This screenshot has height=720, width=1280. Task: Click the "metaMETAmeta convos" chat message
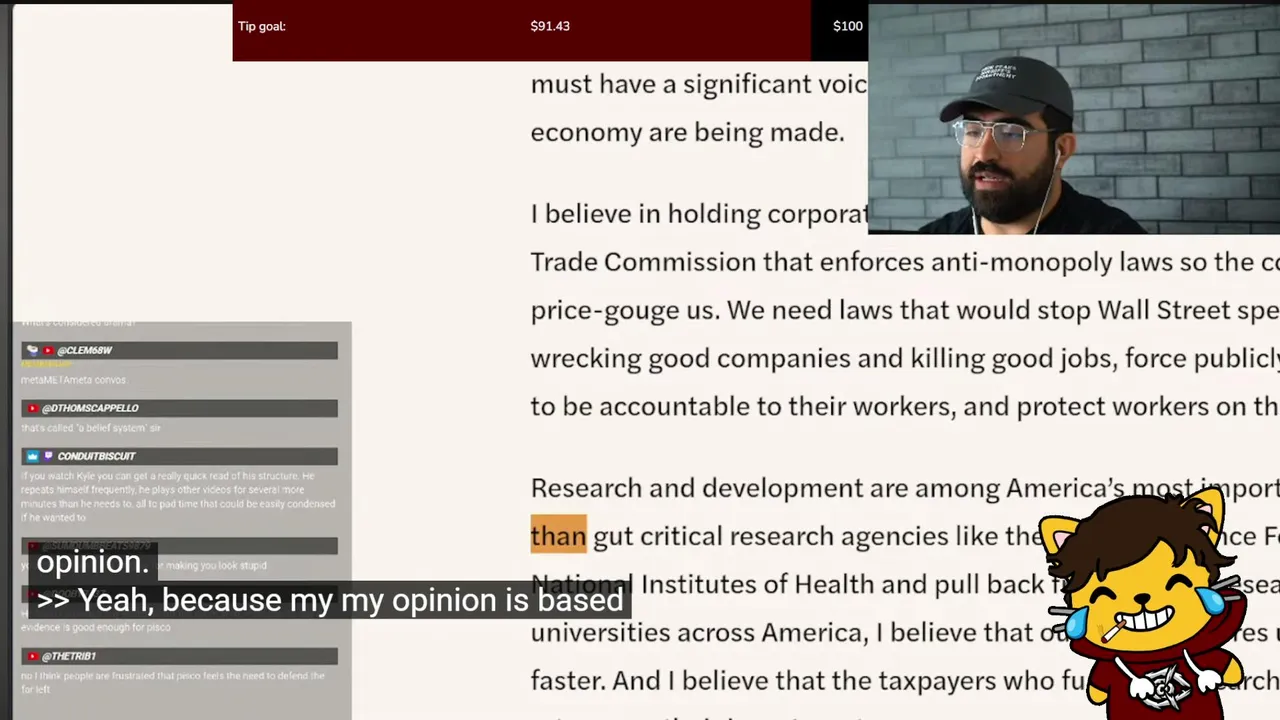[x=74, y=380]
